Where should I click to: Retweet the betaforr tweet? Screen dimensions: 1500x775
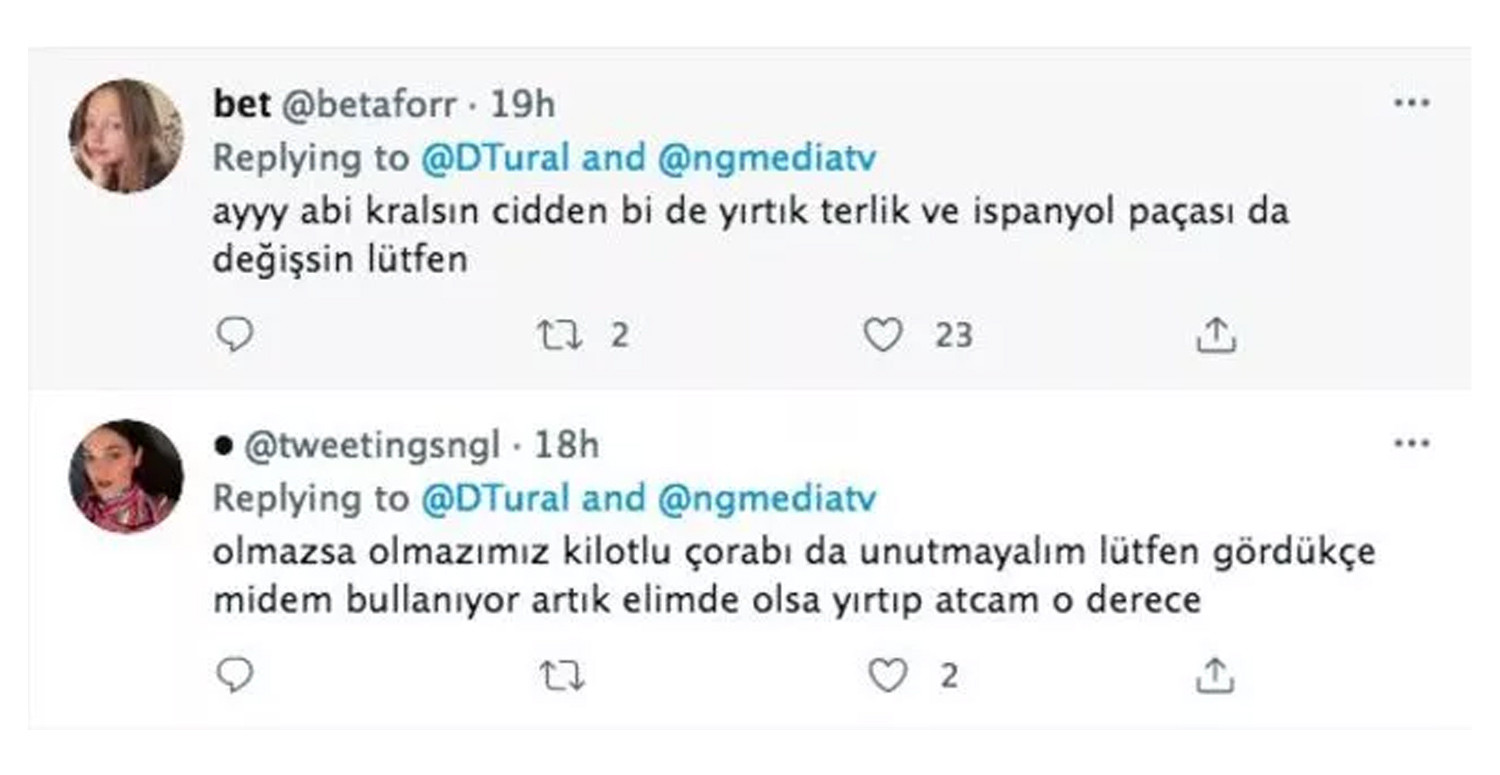click(560, 335)
